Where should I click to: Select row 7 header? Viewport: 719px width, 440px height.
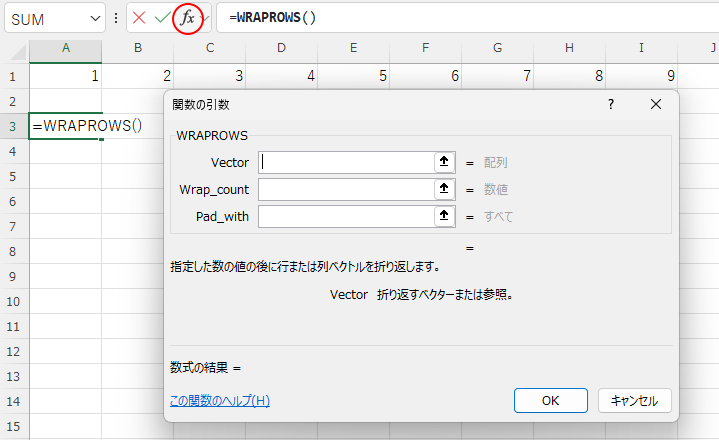[x=14, y=226]
